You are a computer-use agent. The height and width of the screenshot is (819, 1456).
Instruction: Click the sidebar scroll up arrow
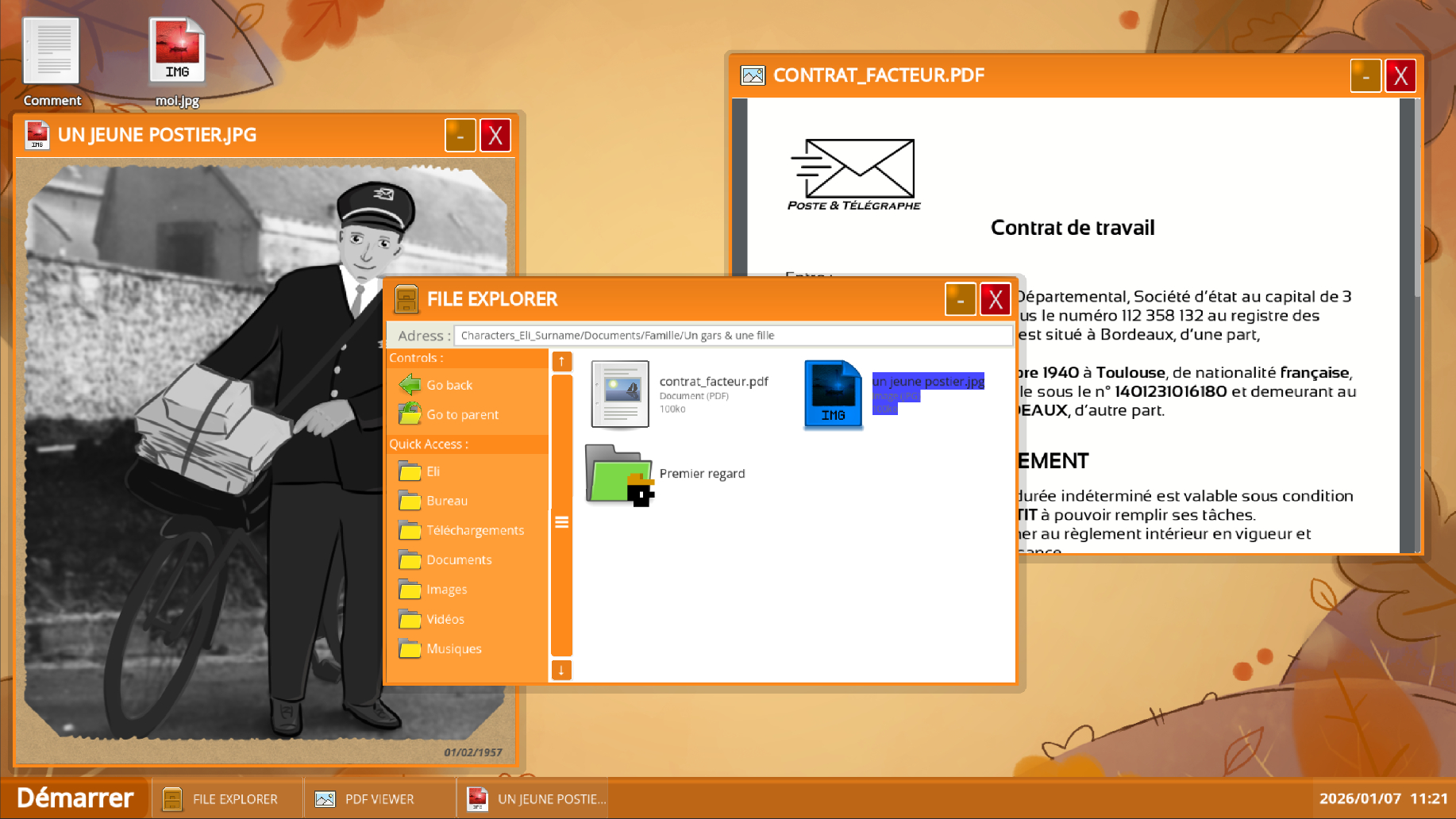coord(561,361)
